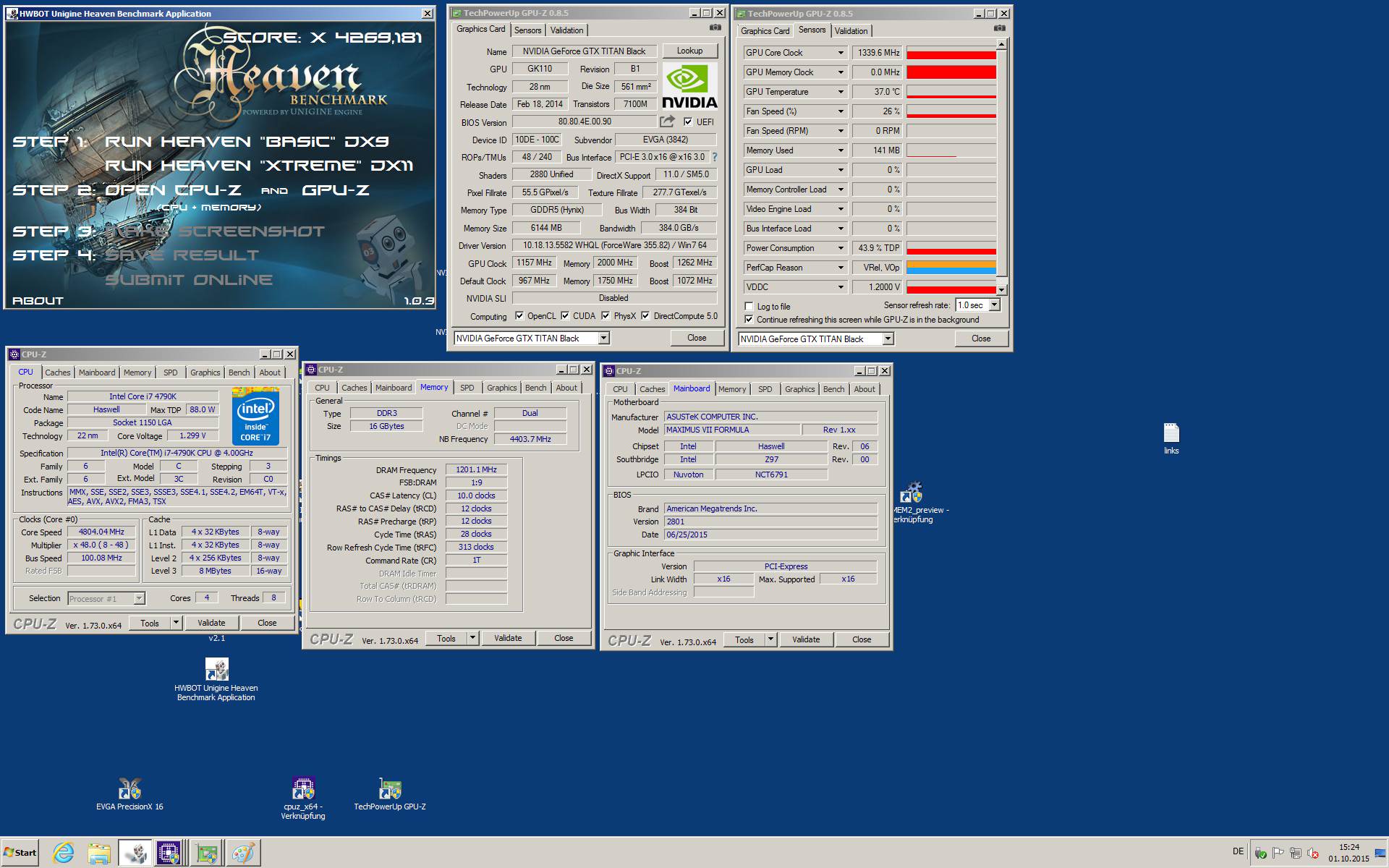
Task: Open PerfCap Reason sensor dropdown
Action: pos(841,268)
